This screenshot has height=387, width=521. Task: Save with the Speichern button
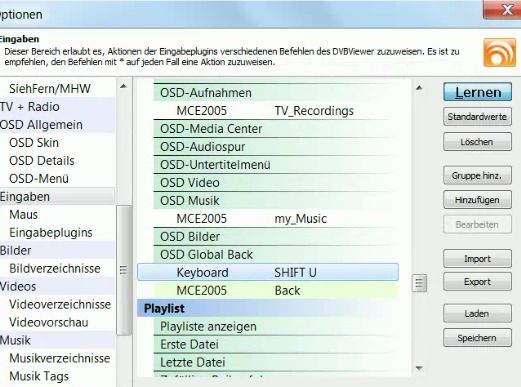click(477, 338)
